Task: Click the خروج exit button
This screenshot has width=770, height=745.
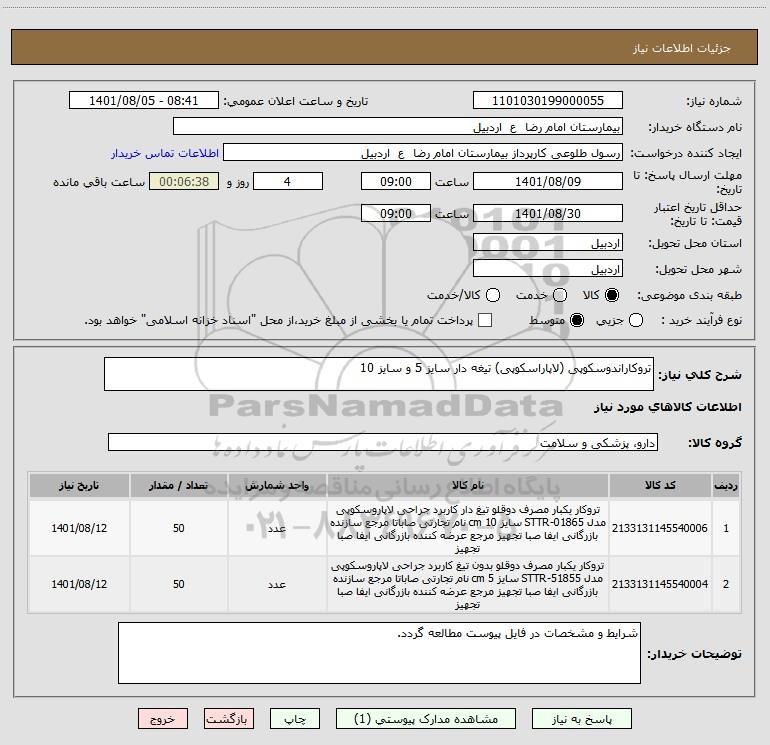Action: click(x=163, y=719)
